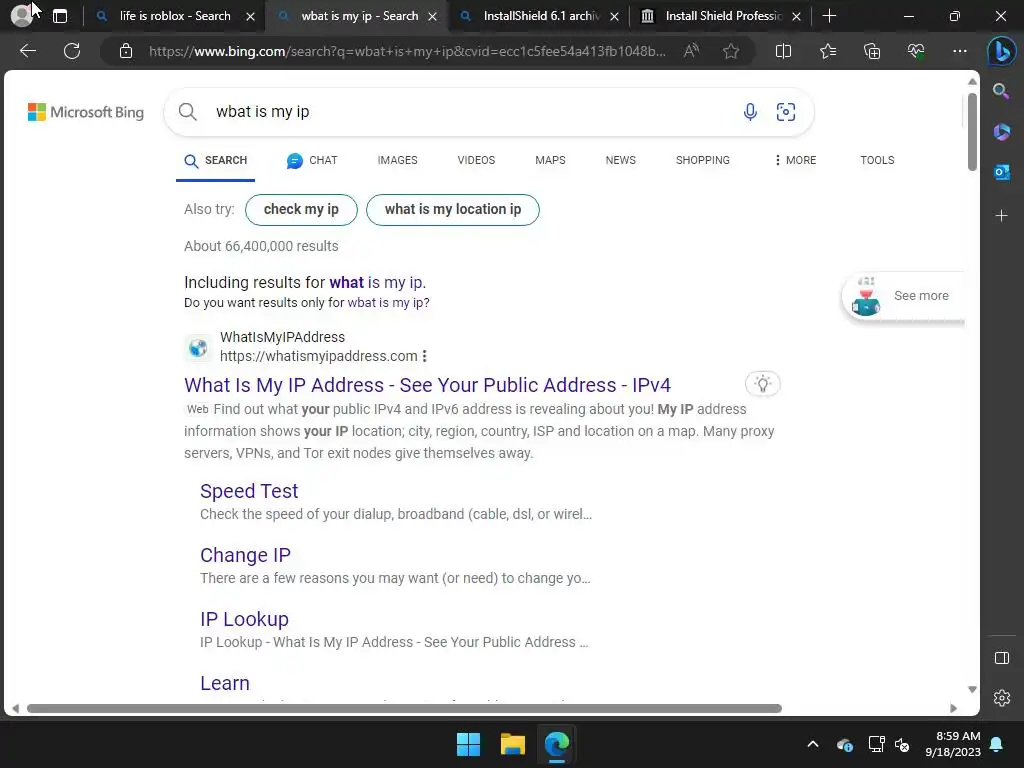This screenshot has height=768, width=1024.
Task: Click the browser address bar URL
Action: pos(407,51)
